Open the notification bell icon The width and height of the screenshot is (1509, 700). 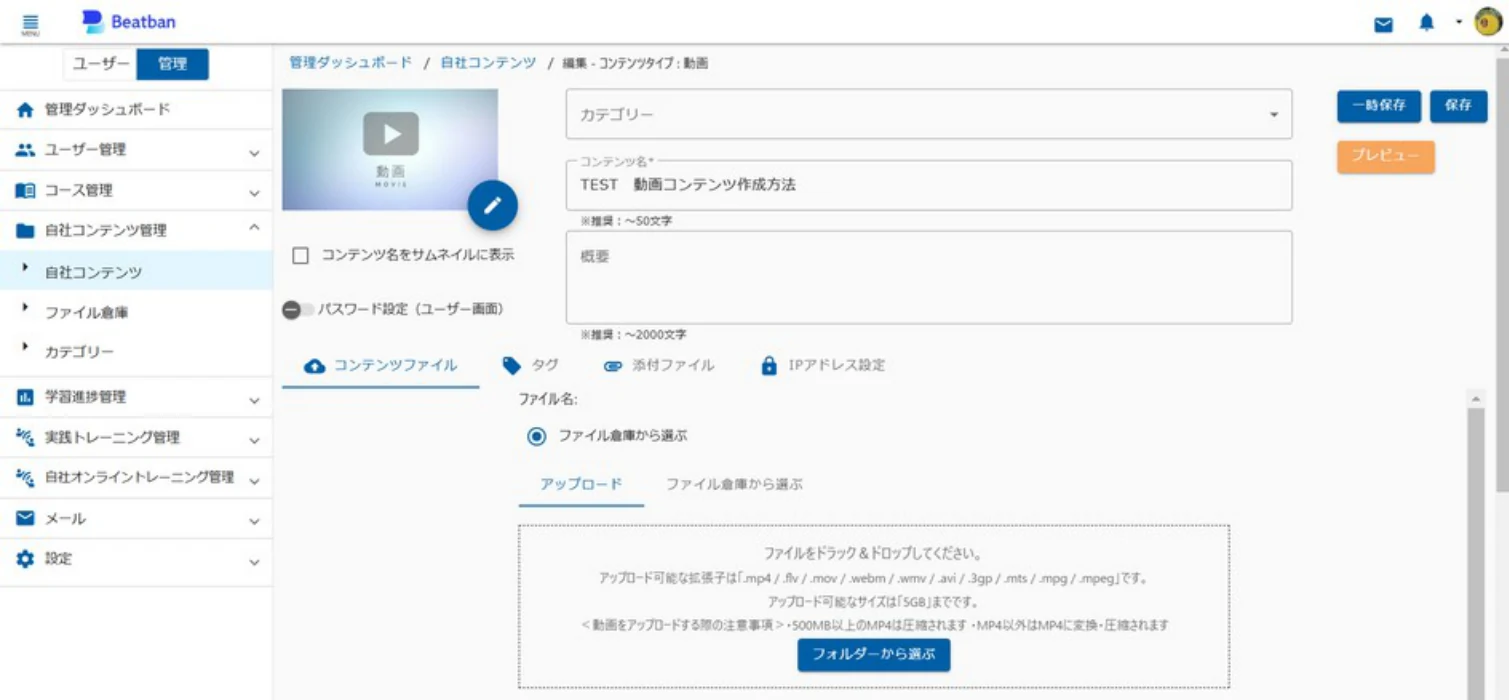click(1426, 23)
